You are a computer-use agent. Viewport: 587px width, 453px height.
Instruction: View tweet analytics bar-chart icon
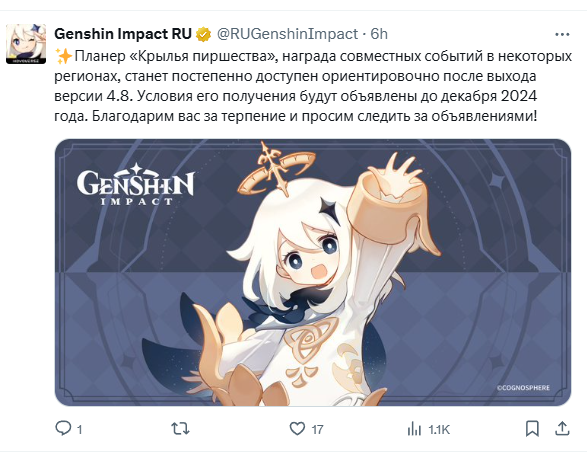click(x=414, y=429)
